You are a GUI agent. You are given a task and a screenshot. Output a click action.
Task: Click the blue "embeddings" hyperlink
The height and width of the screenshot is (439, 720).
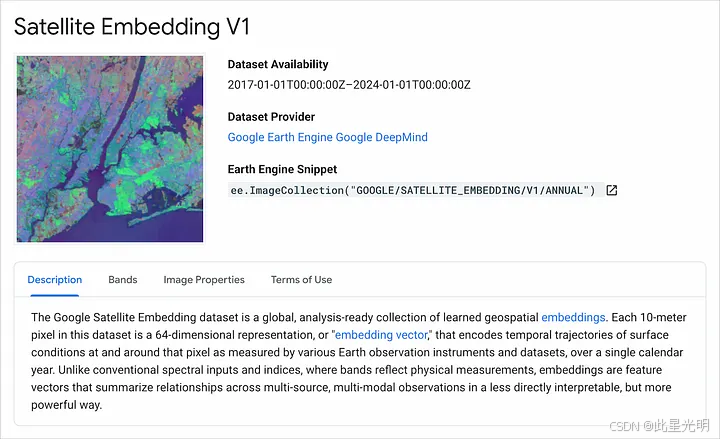[x=573, y=317]
